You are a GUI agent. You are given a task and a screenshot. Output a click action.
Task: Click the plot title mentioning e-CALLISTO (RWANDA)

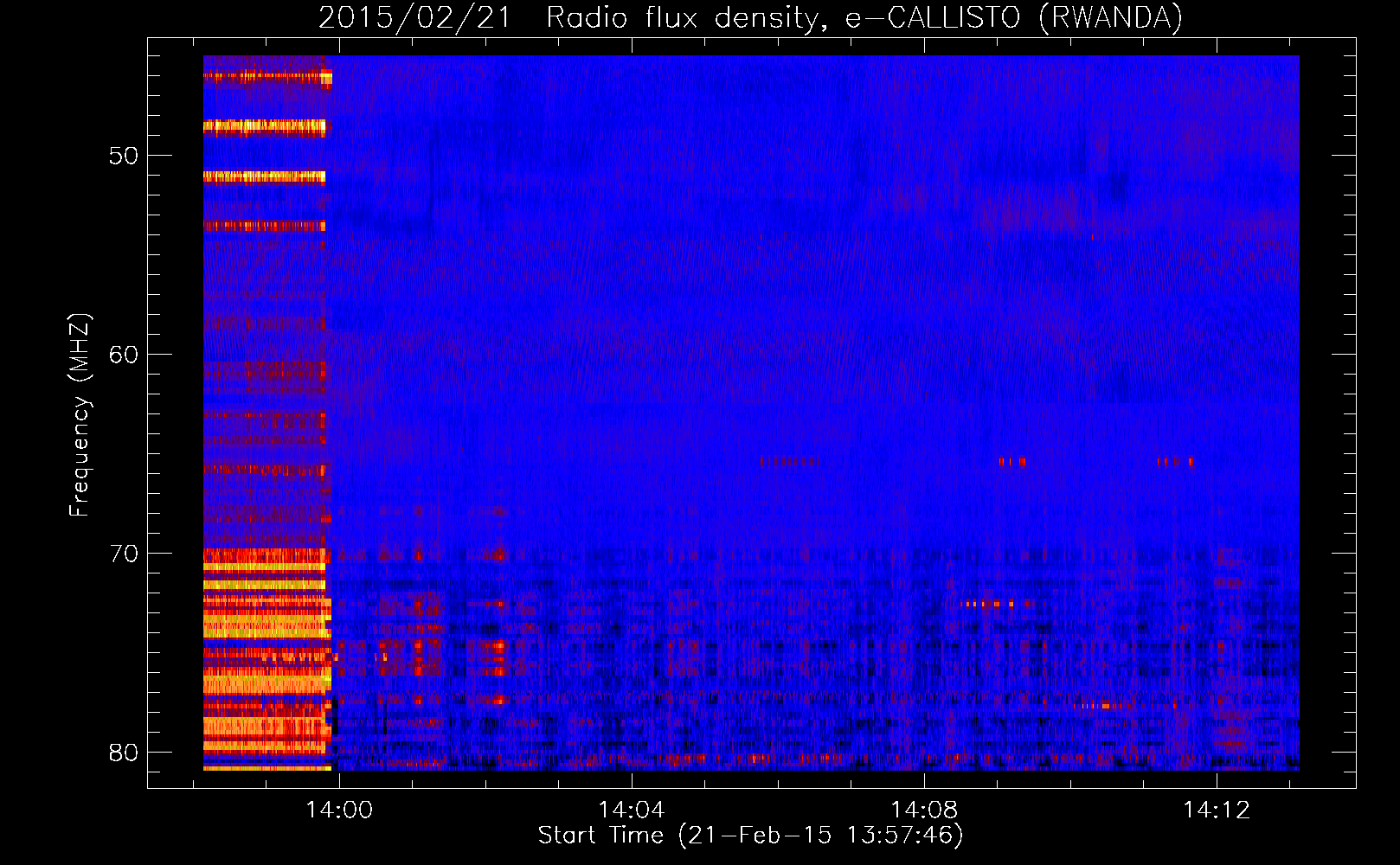click(750, 17)
